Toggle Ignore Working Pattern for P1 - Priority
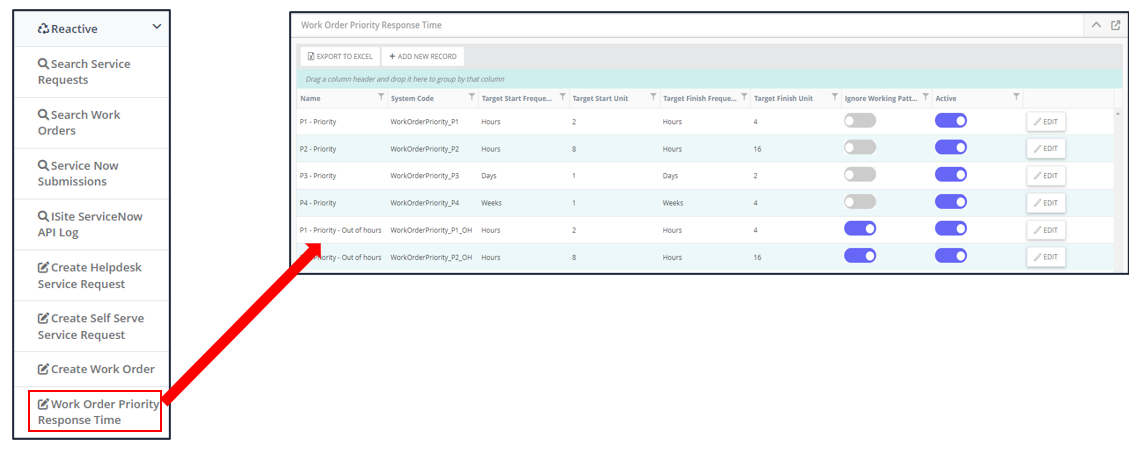This screenshot has width=1129, height=449. coord(860,121)
